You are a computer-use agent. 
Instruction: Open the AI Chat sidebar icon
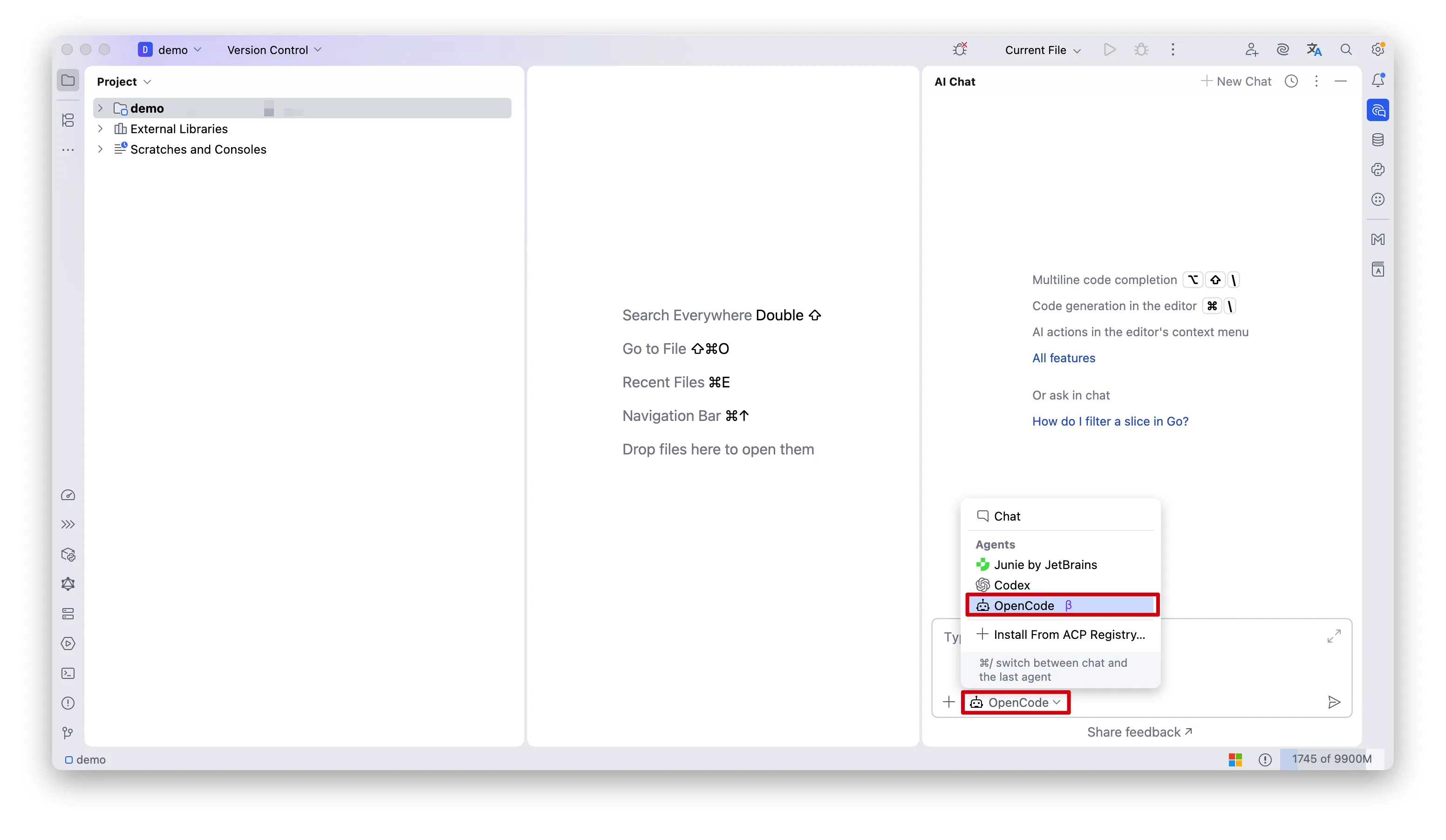[1378, 110]
